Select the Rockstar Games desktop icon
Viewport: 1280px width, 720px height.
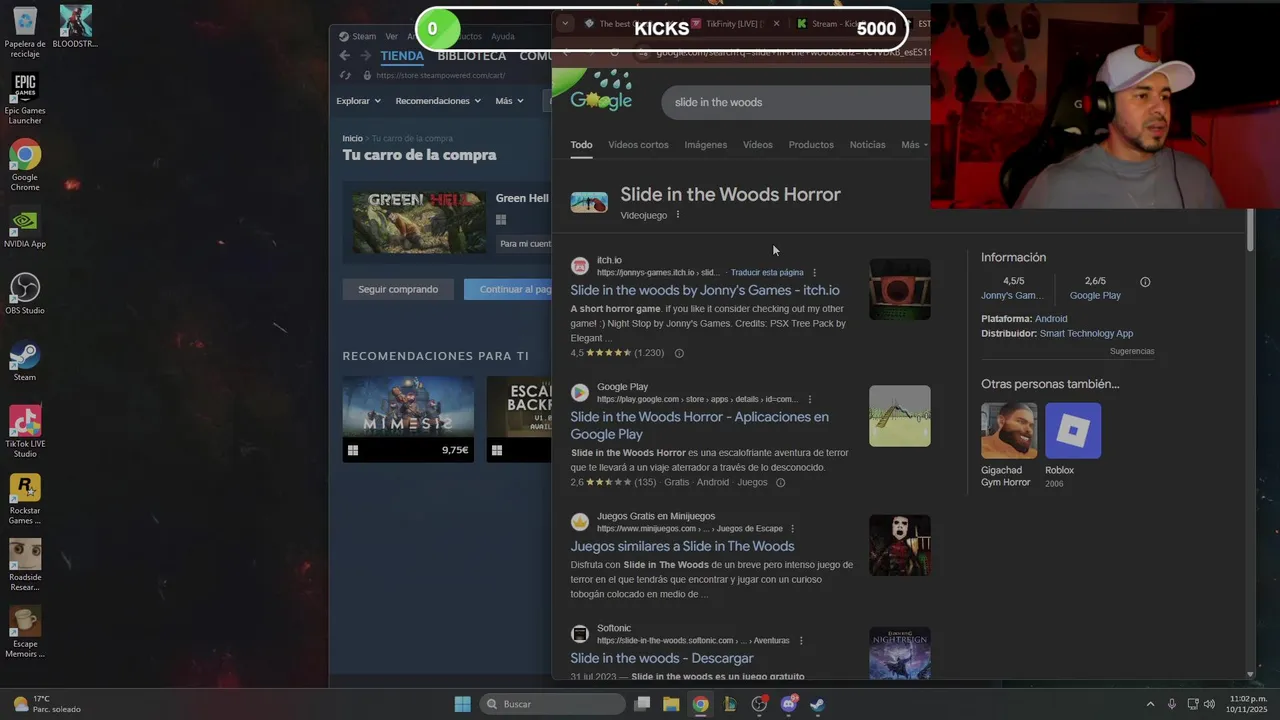[25, 499]
